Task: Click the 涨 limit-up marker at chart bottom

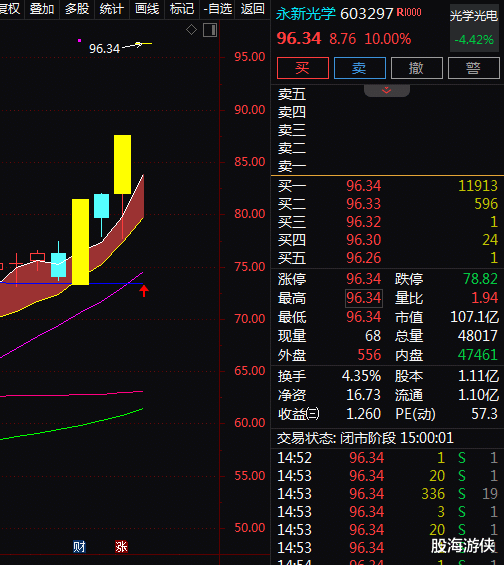Action: click(x=121, y=547)
